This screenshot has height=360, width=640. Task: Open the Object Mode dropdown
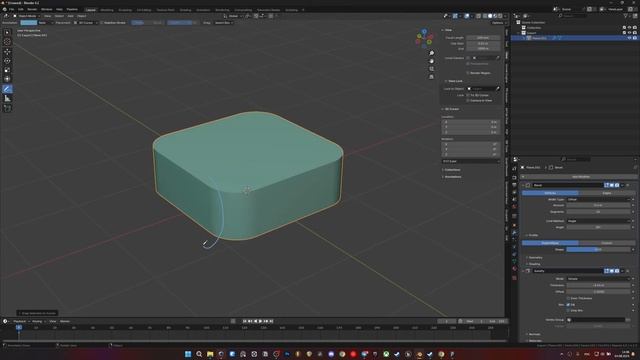click(x=26, y=16)
